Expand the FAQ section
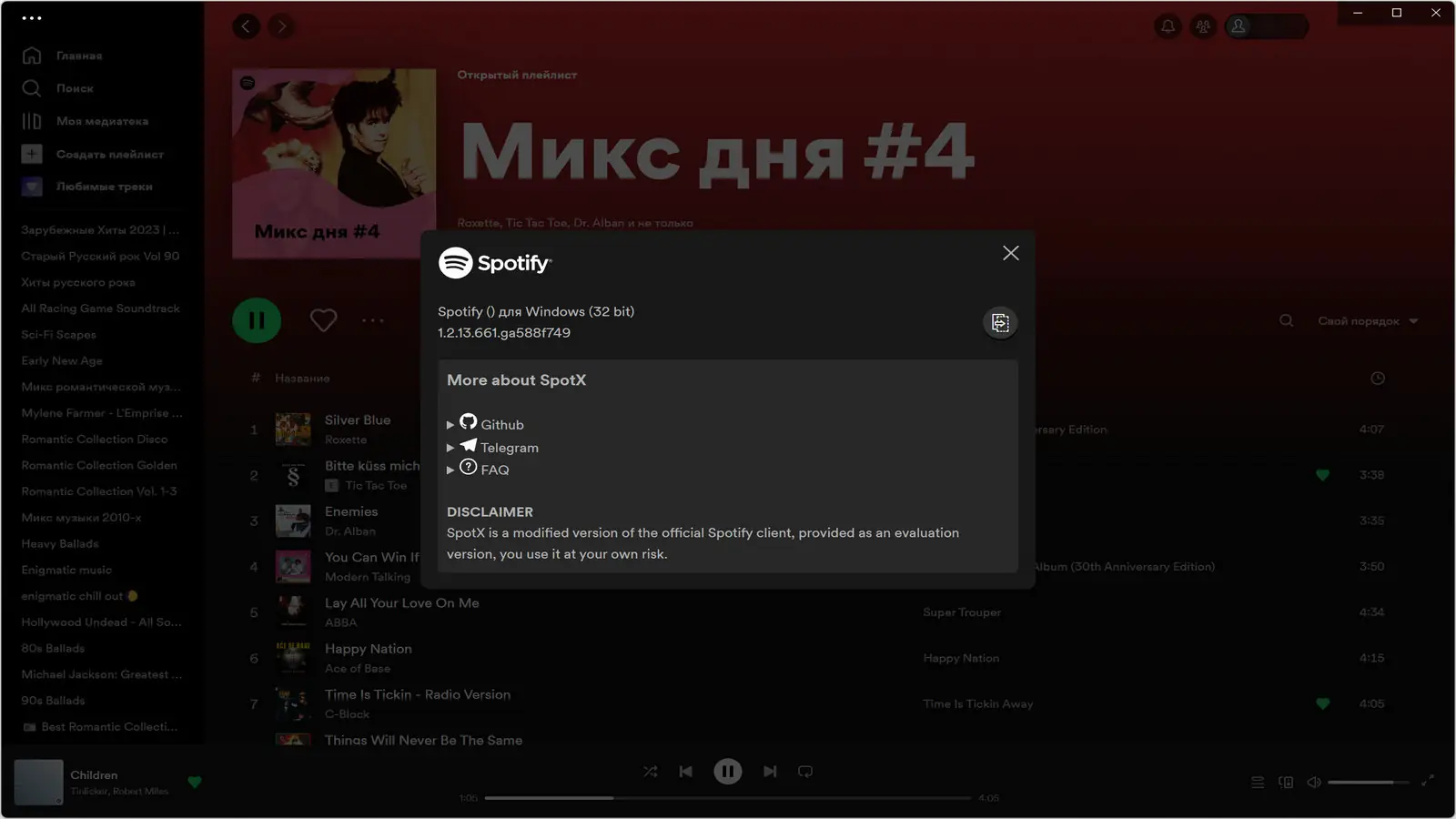The image size is (1456, 819). tap(479, 469)
